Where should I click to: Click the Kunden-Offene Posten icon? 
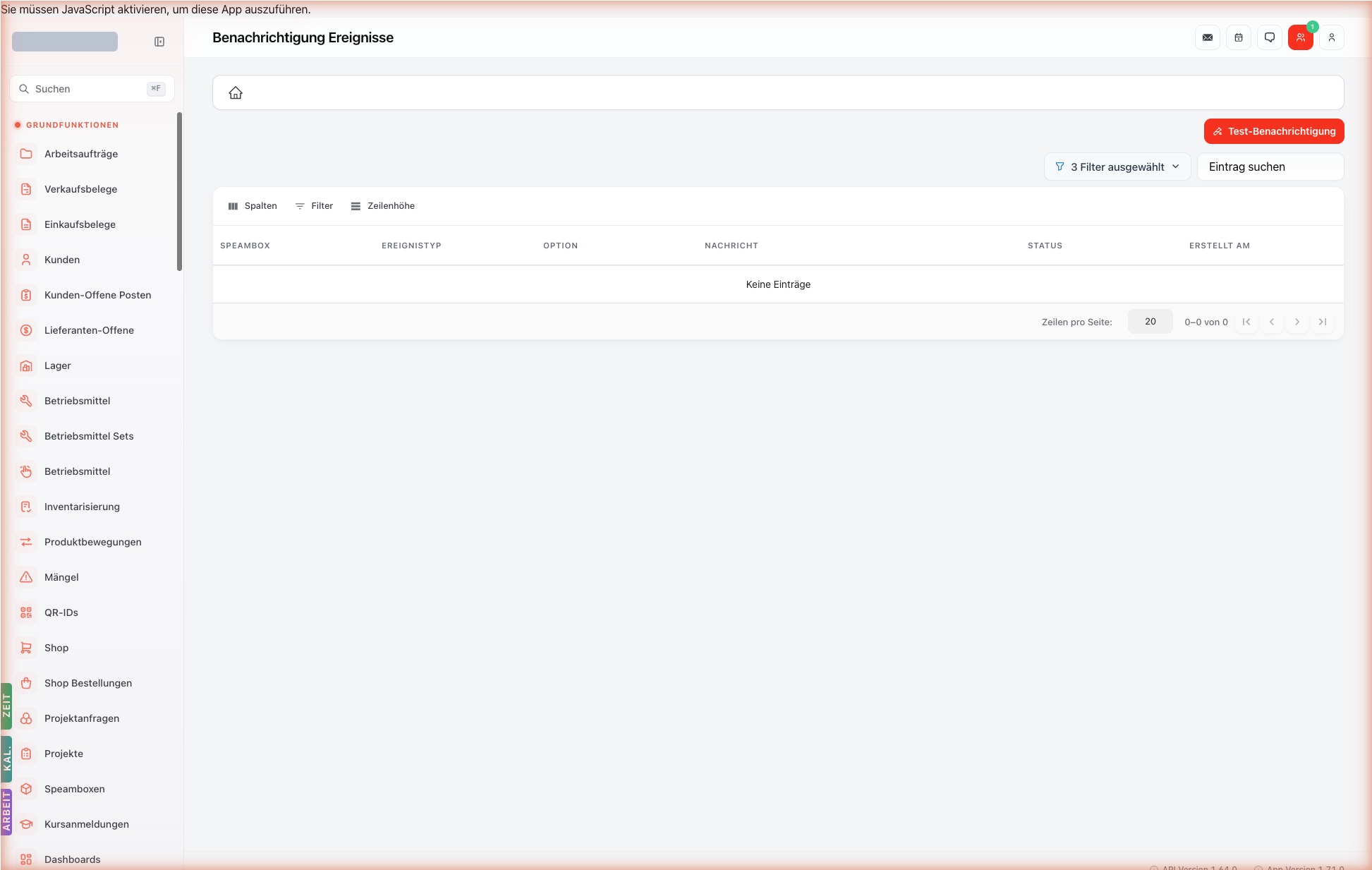26,295
